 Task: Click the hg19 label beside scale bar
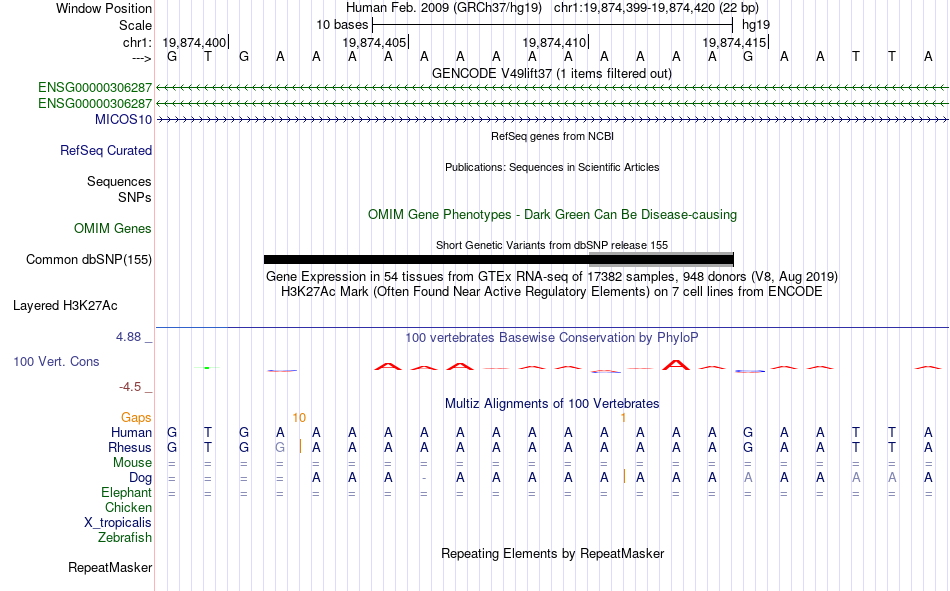(x=756, y=25)
